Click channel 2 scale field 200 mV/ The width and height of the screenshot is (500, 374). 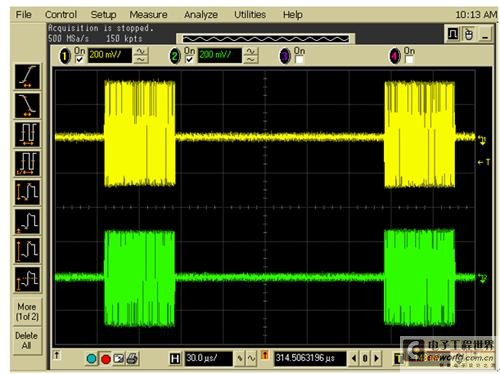coord(220,55)
